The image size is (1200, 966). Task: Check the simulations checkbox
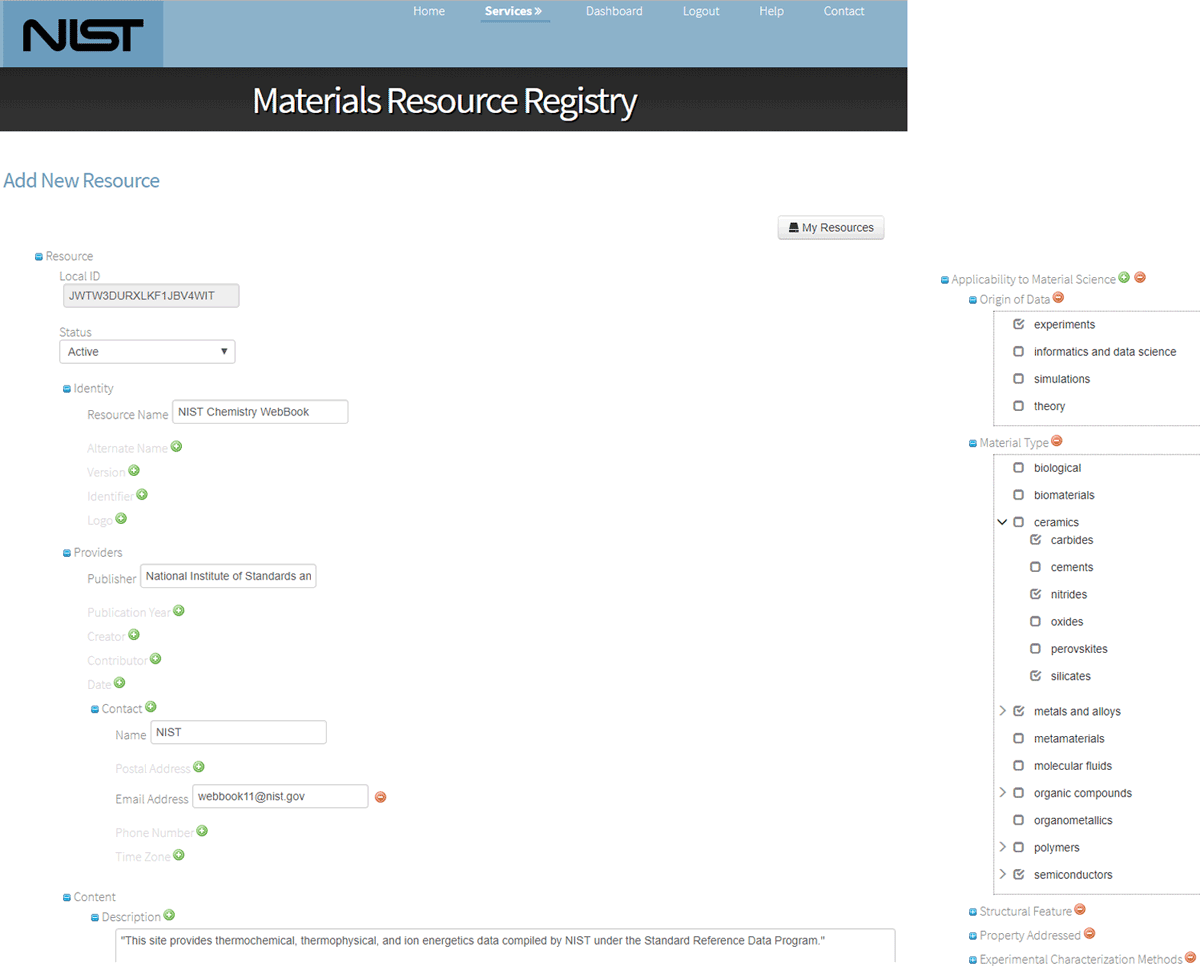(x=1019, y=379)
